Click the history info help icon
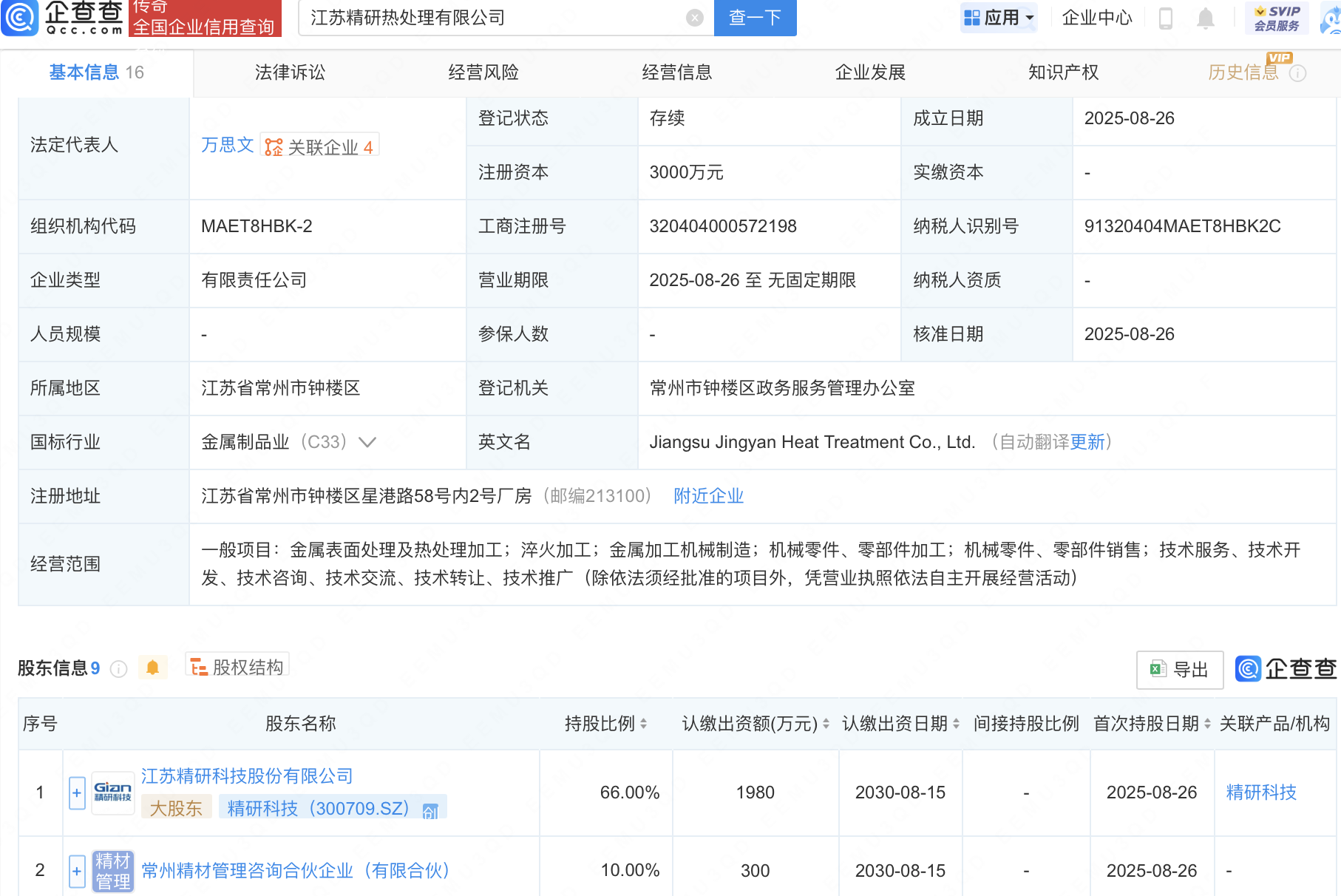The width and height of the screenshot is (1341, 896). point(1298,73)
